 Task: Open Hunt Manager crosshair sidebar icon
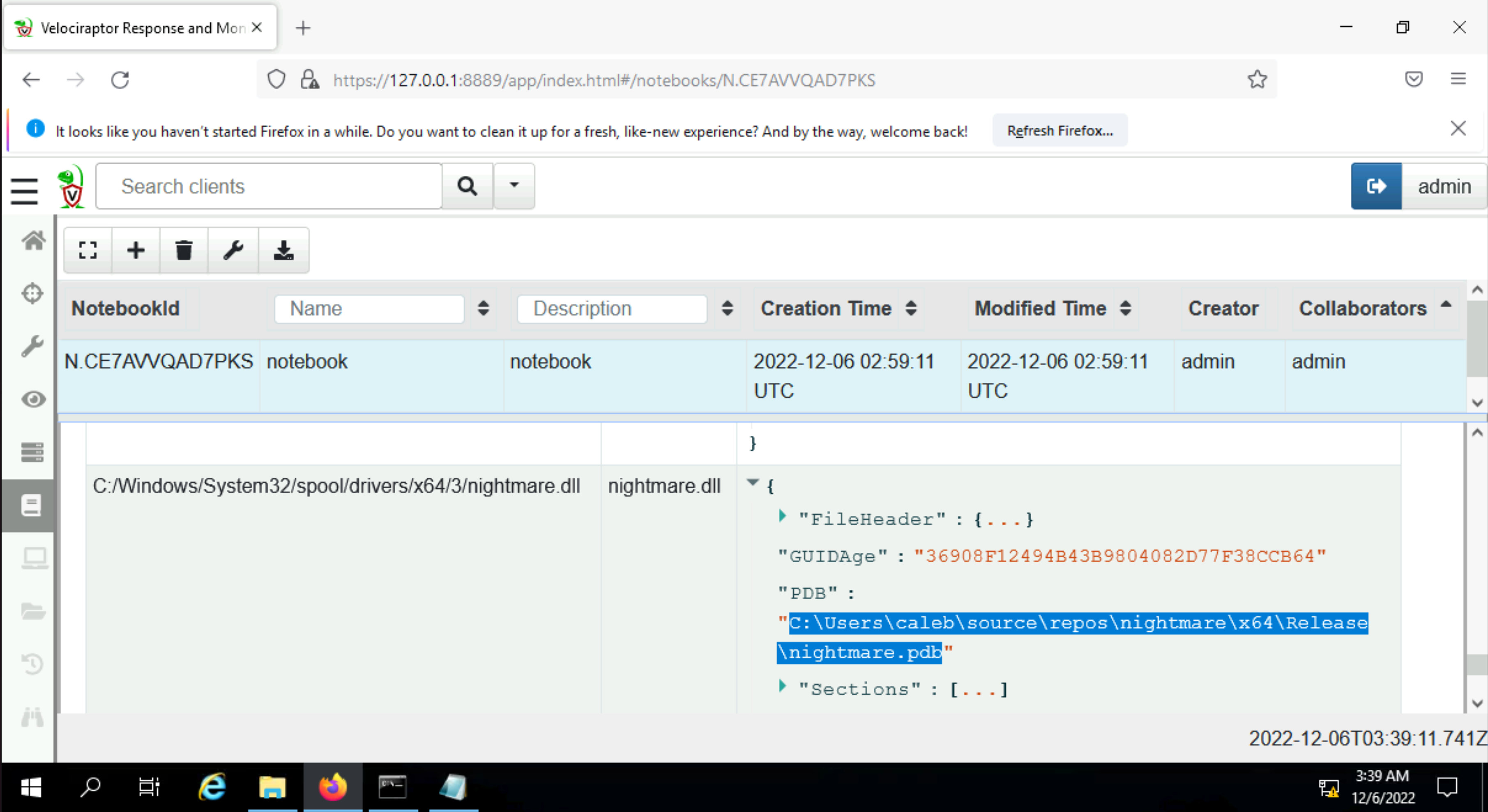coord(32,293)
